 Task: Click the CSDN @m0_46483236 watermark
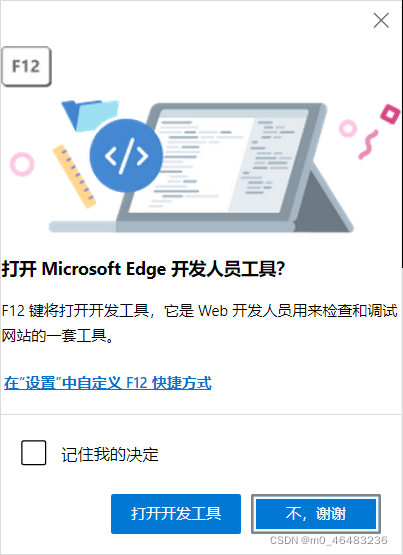coord(328,540)
